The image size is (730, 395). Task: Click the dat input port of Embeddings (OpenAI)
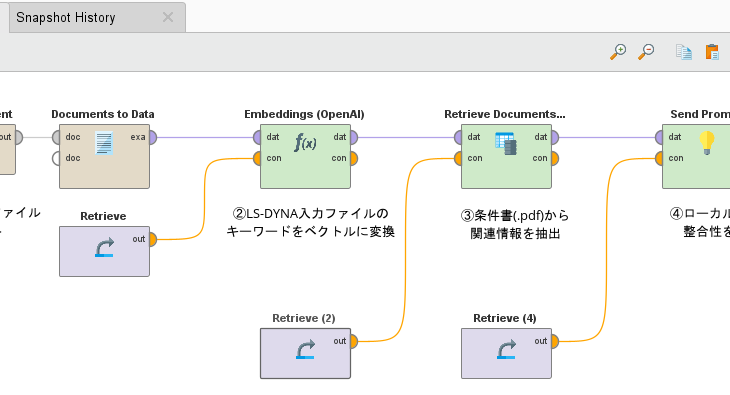point(257,137)
